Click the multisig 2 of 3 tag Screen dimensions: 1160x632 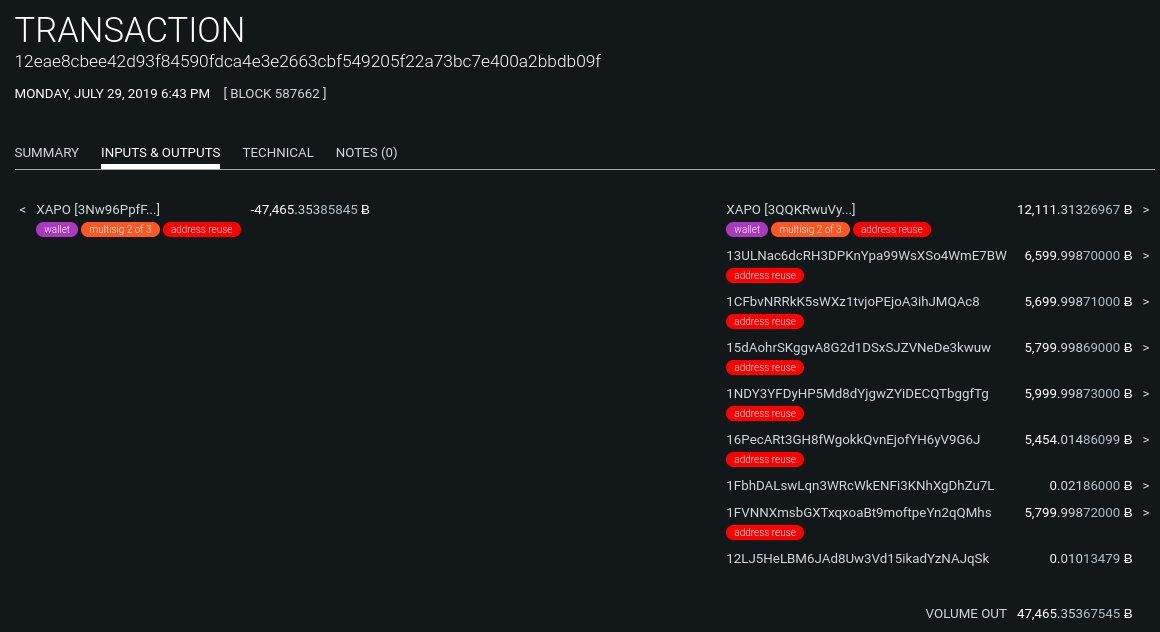120,229
